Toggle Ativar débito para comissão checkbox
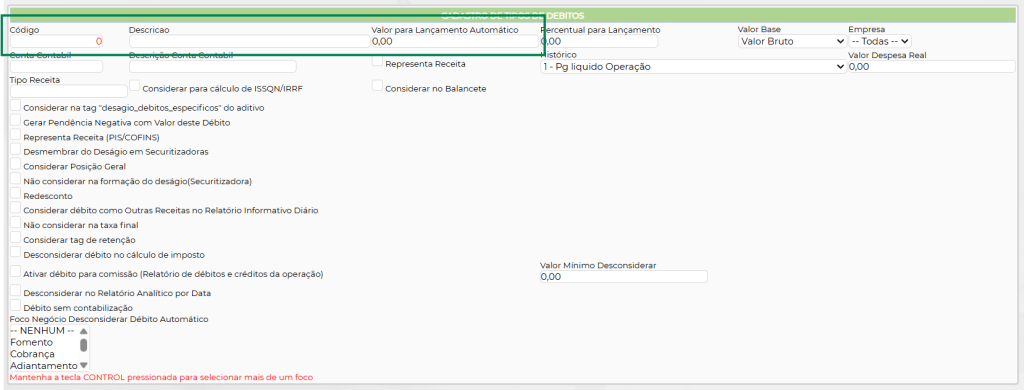Viewport: 1024px width, 390px height. pos(16,272)
